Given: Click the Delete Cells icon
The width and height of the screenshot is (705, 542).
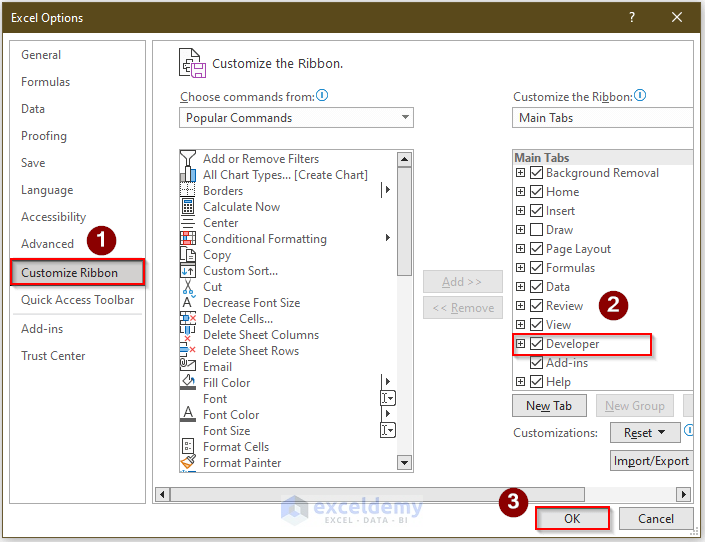Looking at the screenshot, I should click(187, 318).
